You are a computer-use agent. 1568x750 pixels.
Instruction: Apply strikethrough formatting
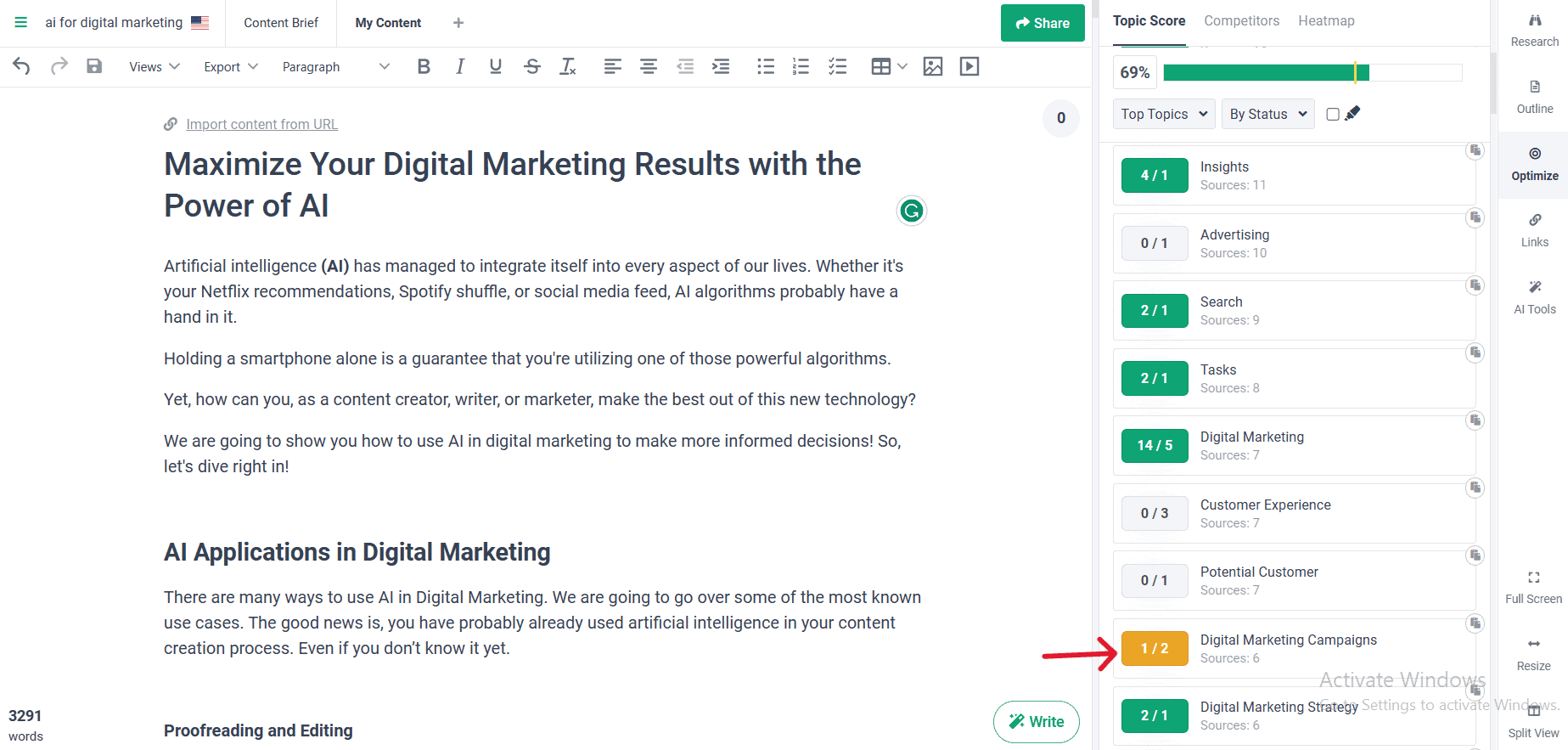[532, 66]
